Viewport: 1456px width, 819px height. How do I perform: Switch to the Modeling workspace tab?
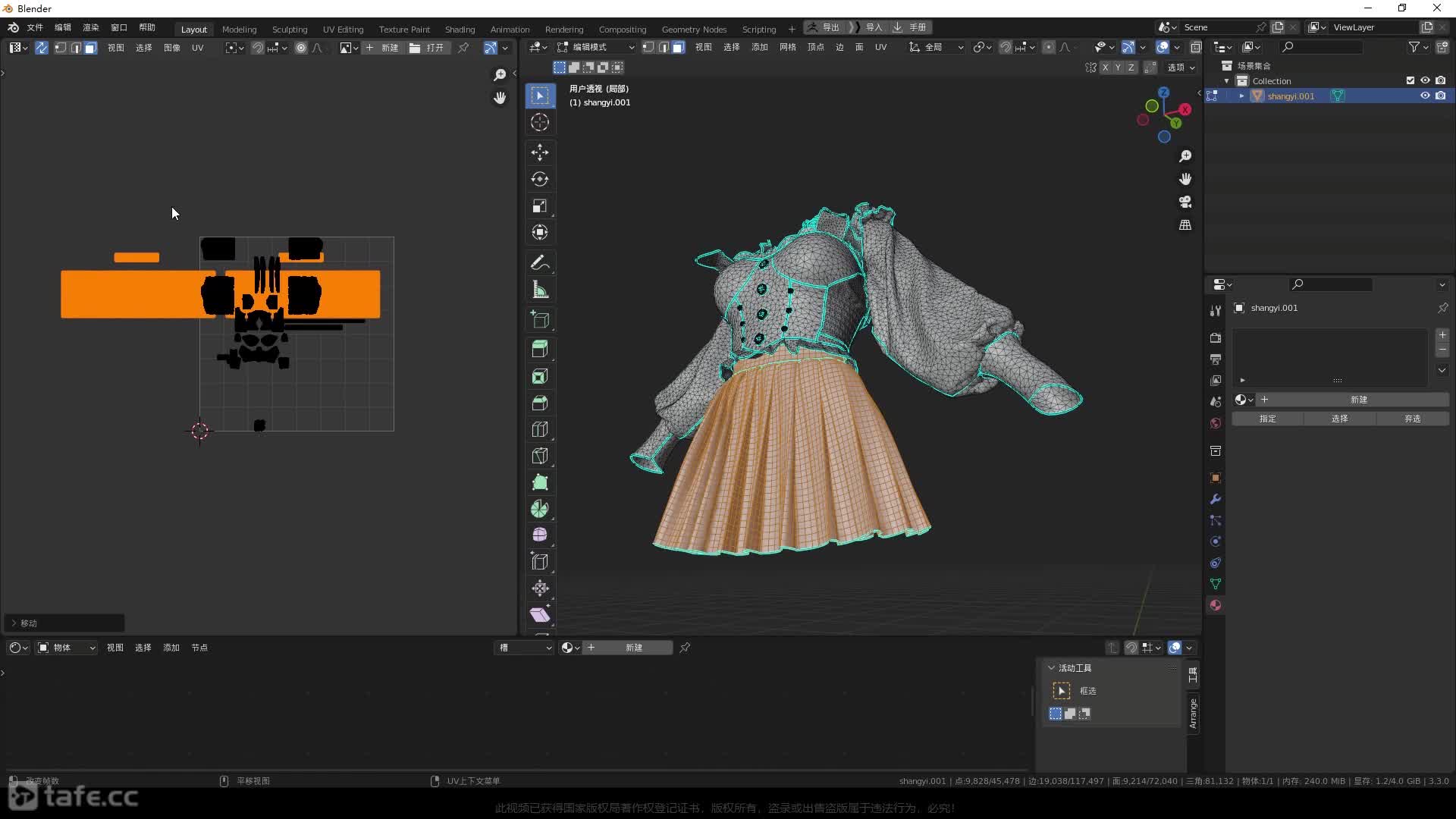[239, 29]
